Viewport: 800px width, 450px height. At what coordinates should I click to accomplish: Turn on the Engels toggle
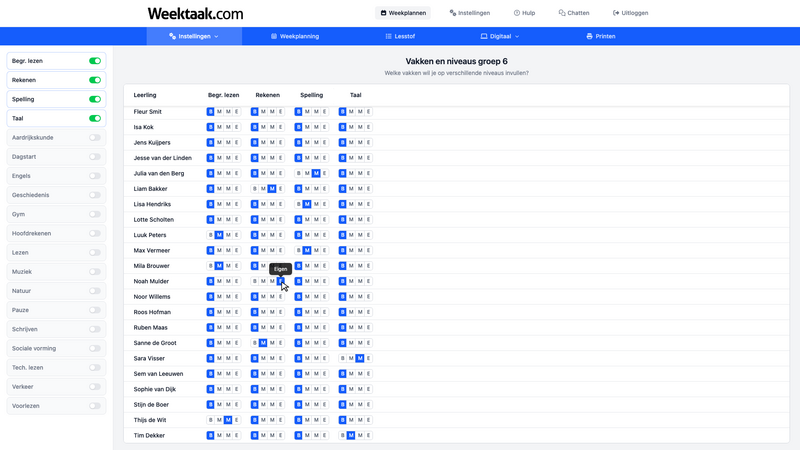pos(95,176)
